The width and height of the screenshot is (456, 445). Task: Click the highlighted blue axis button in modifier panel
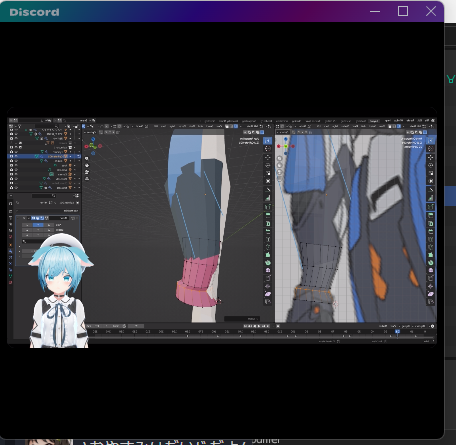38,225
